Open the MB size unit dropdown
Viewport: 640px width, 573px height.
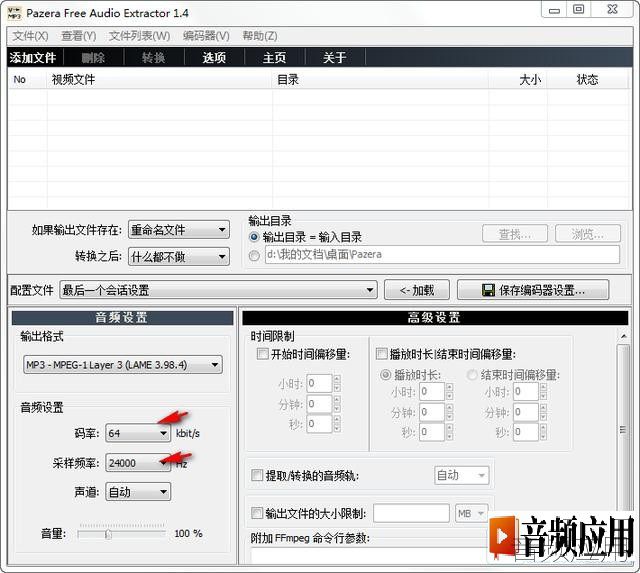471,513
